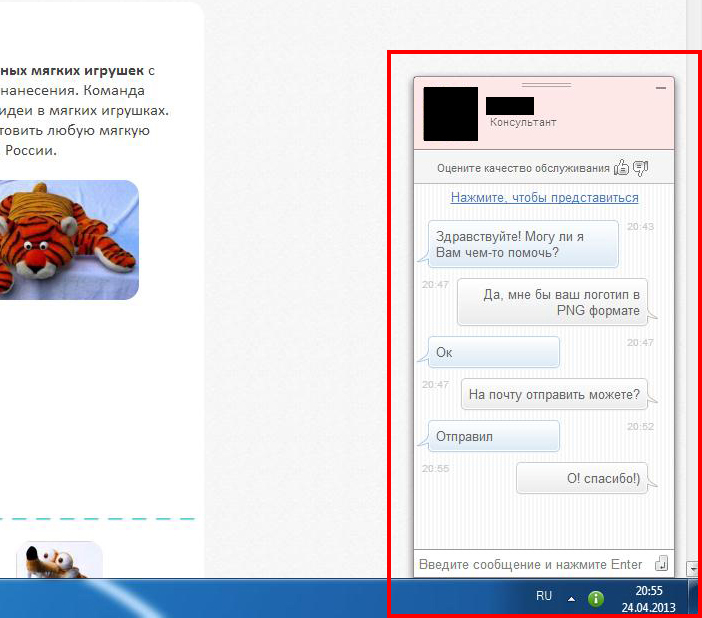Click message 'Здравствуйте! Могу ли я Вам чем-то помочь?'

coord(523,244)
